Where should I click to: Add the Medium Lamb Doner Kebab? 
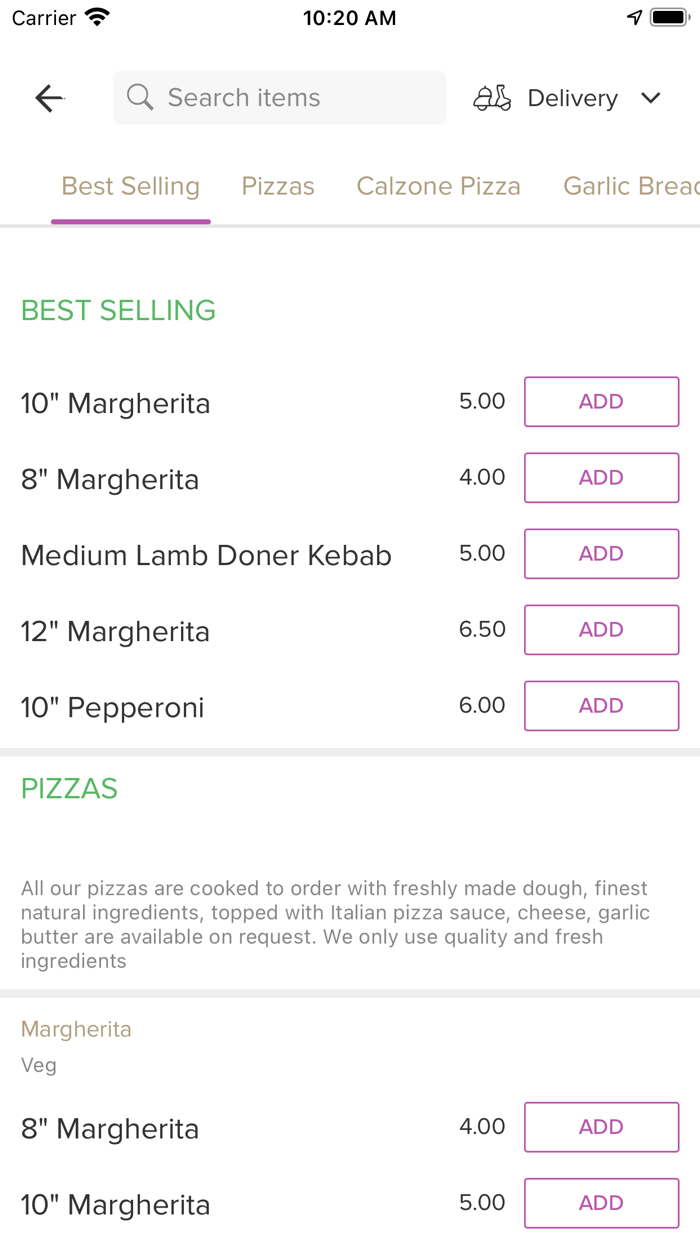click(x=601, y=553)
